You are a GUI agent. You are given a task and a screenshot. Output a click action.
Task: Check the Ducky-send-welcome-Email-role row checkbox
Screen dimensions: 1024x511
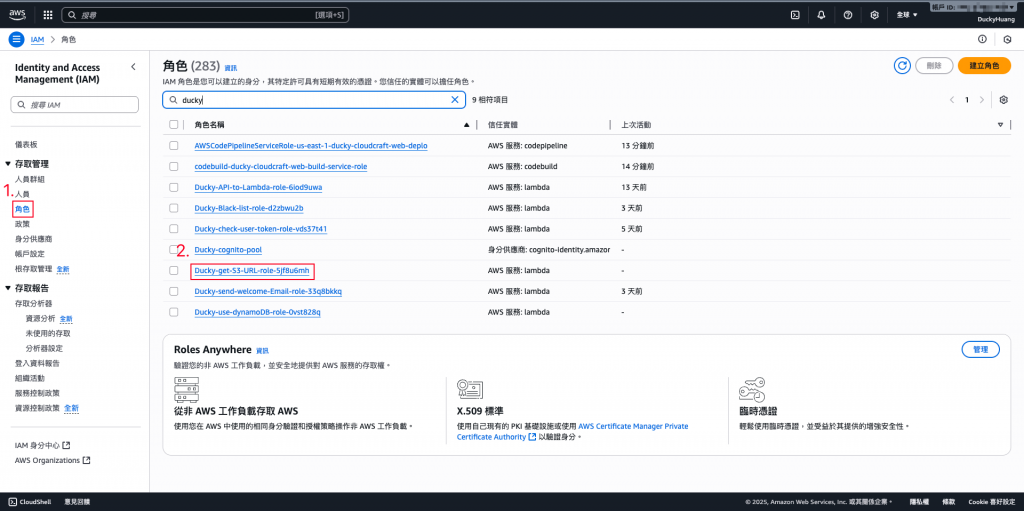[174, 291]
